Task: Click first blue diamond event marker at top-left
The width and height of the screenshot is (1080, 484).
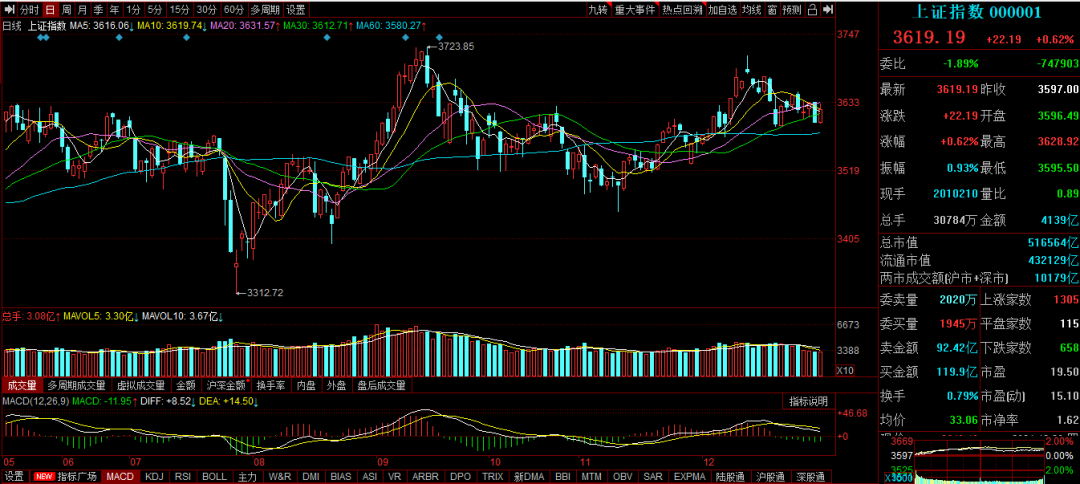Action: (x=41, y=36)
